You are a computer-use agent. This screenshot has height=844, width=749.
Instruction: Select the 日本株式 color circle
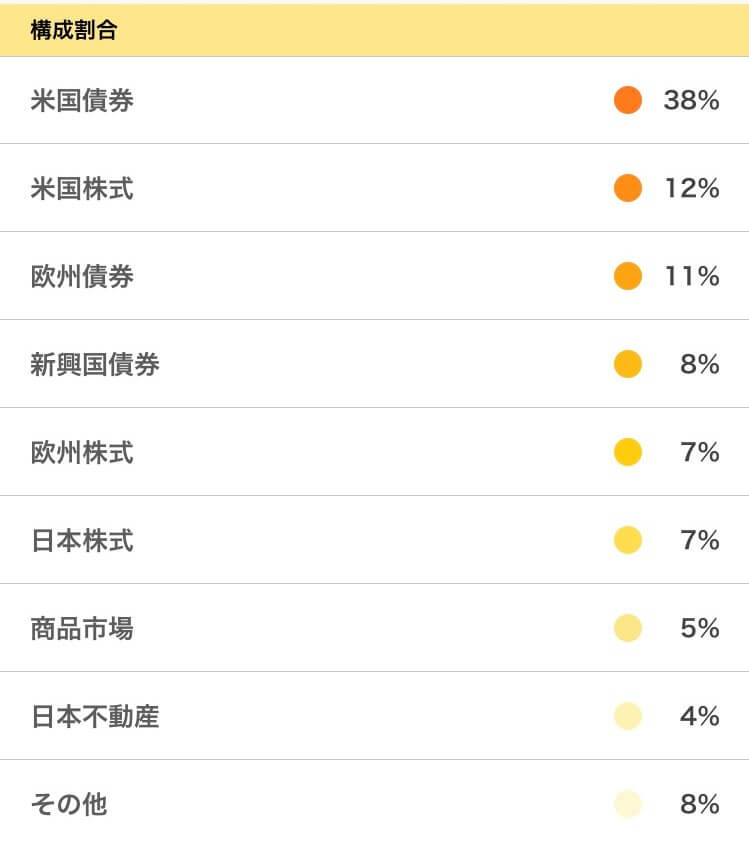click(627, 540)
